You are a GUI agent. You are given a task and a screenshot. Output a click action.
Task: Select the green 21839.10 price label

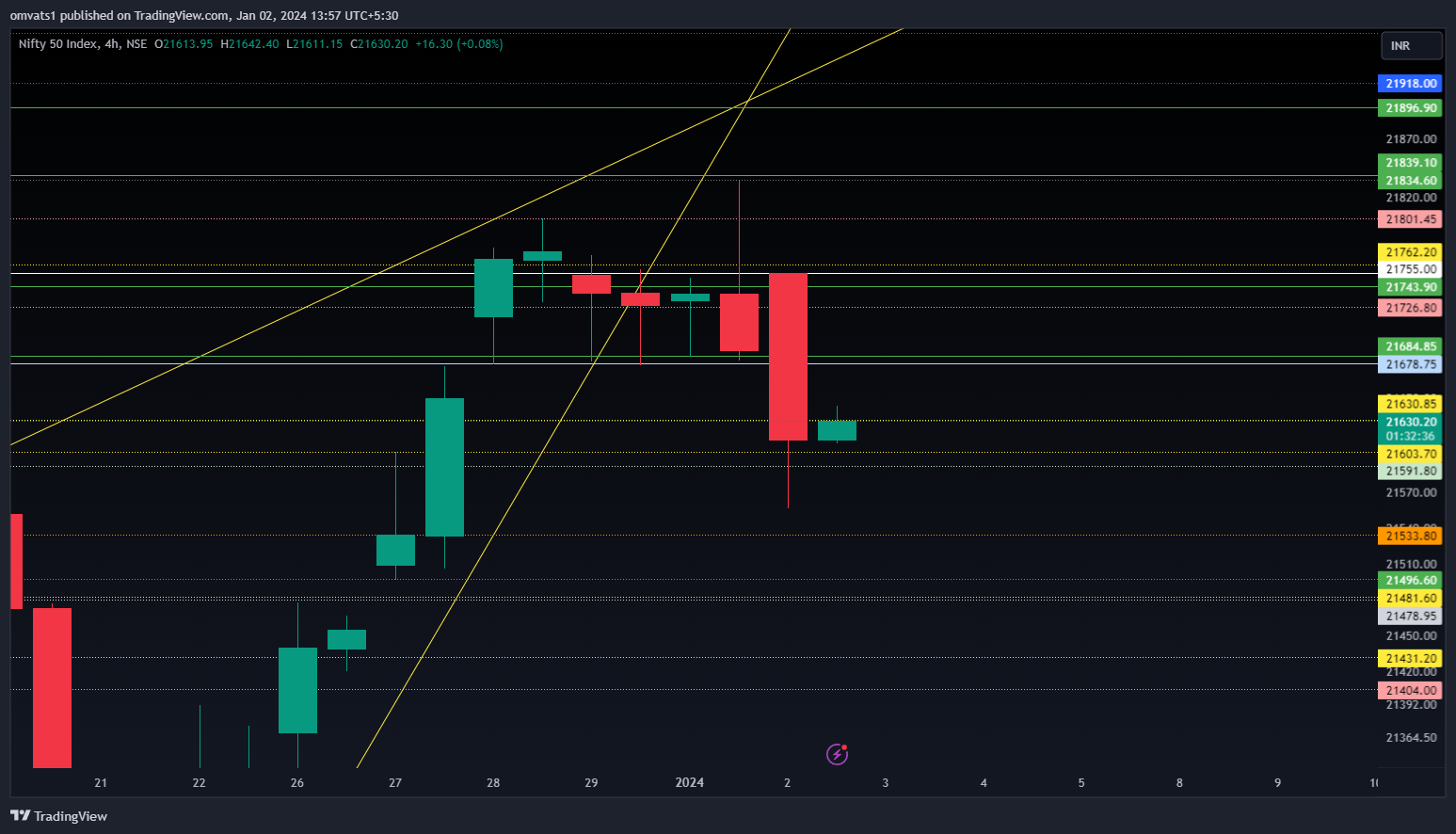coord(1410,163)
